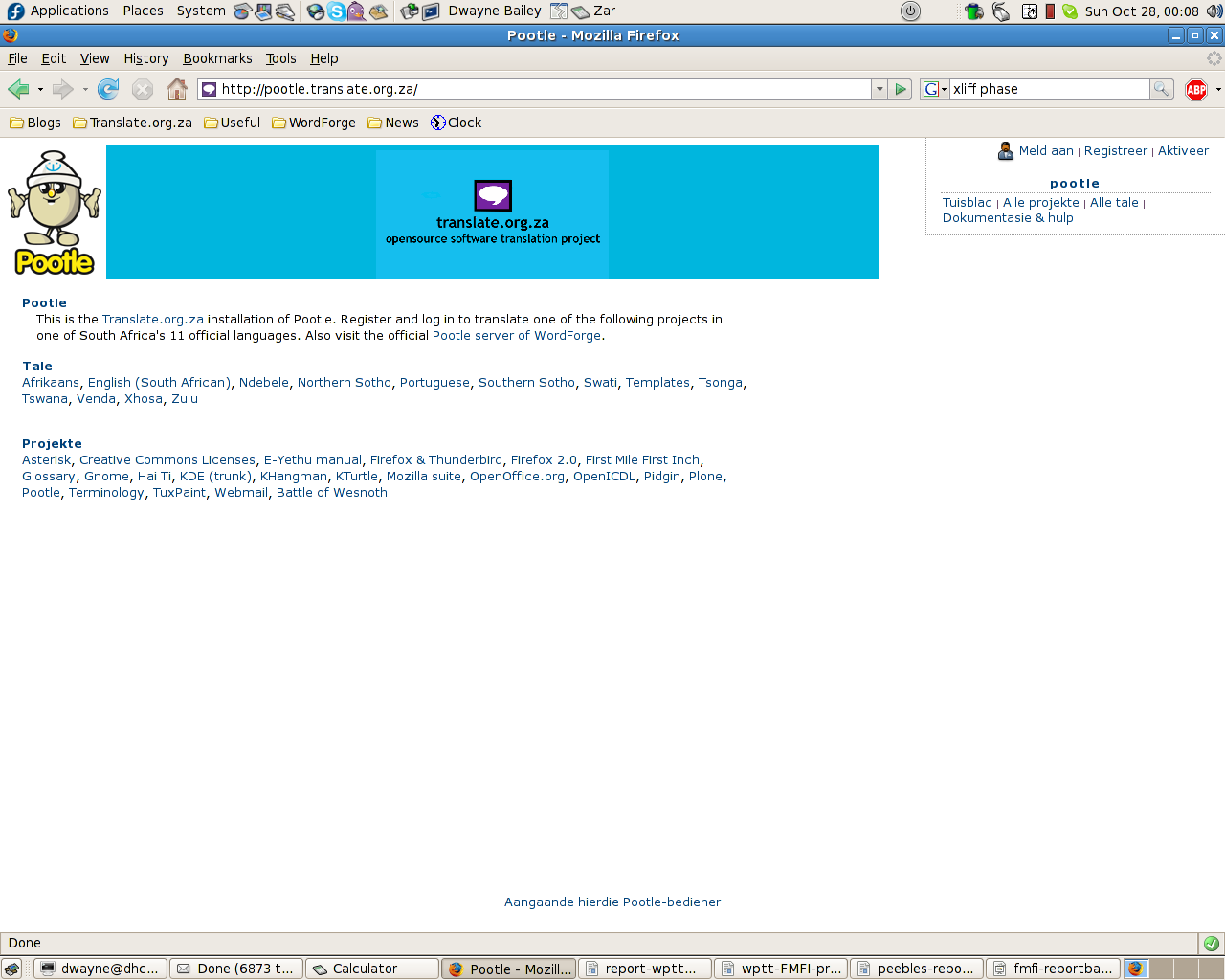Launch Skype from the top panel

[336, 11]
